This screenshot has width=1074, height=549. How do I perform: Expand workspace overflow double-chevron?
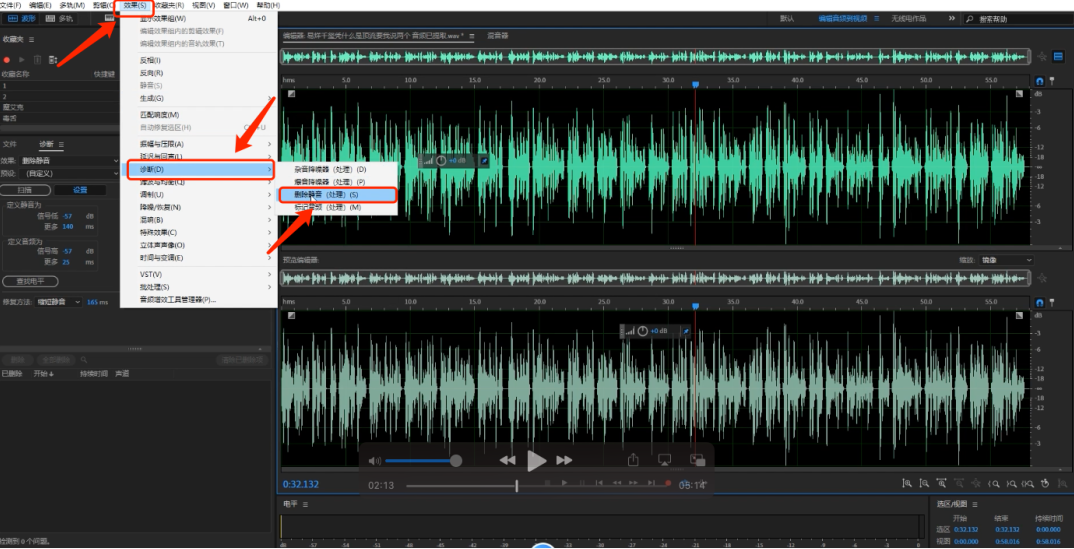click(951, 18)
